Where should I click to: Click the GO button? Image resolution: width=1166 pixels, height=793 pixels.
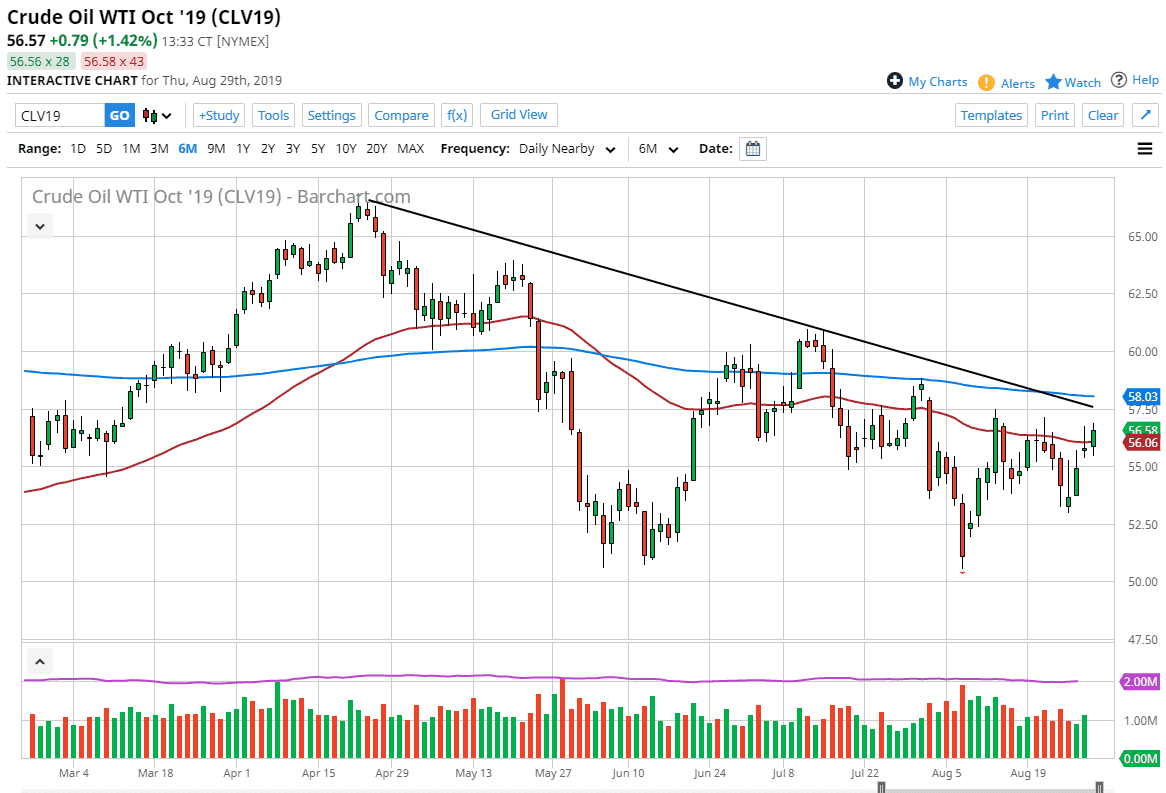point(119,115)
